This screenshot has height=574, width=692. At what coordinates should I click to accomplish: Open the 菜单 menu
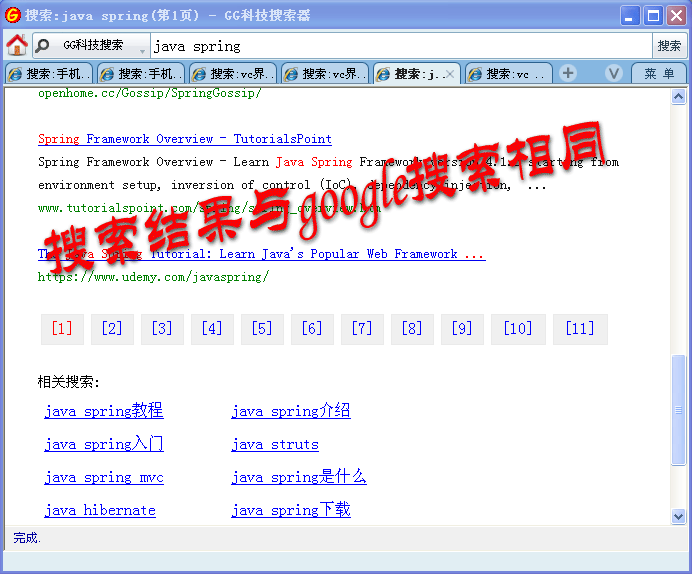659,73
